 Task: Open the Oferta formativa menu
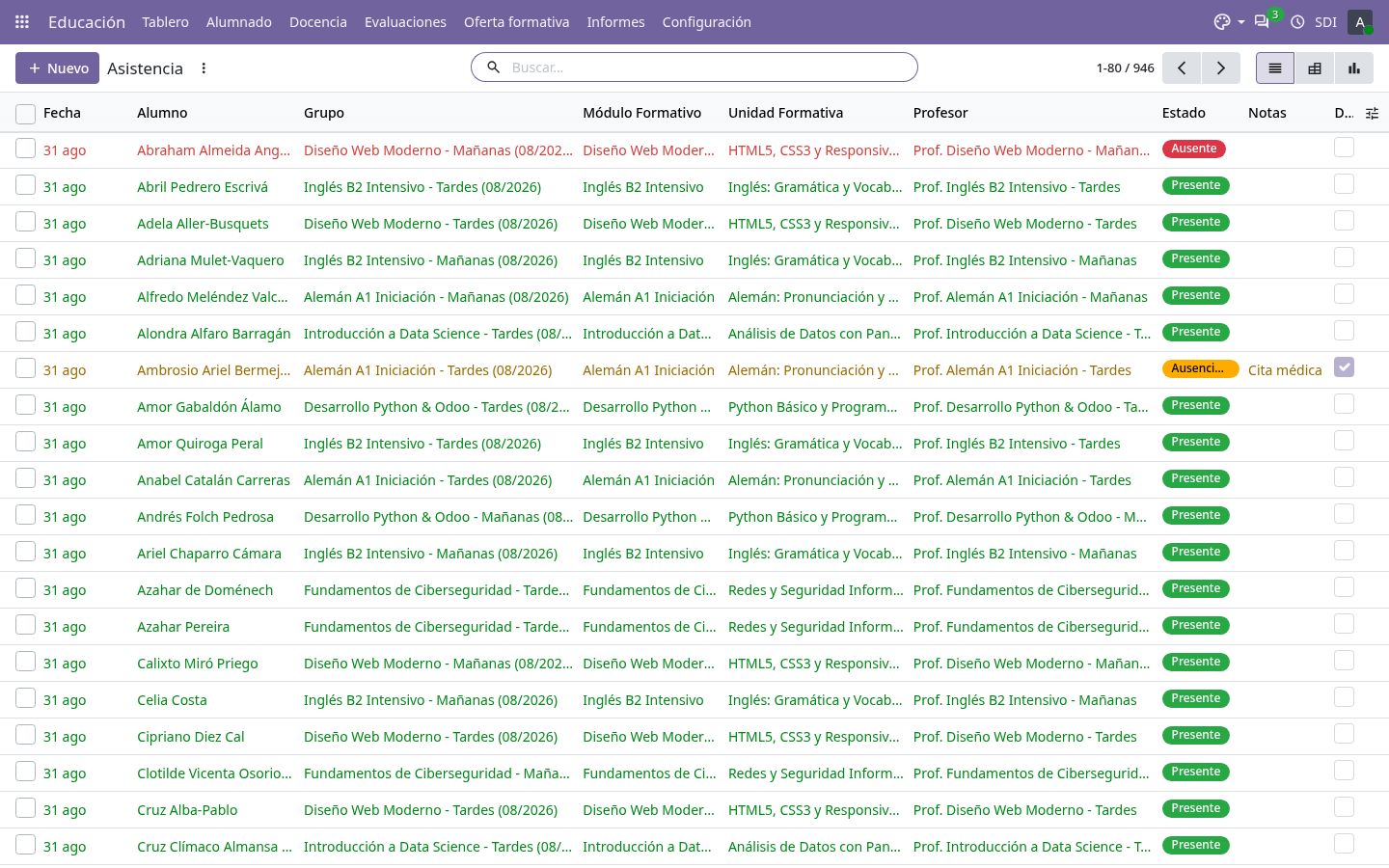[x=517, y=22]
